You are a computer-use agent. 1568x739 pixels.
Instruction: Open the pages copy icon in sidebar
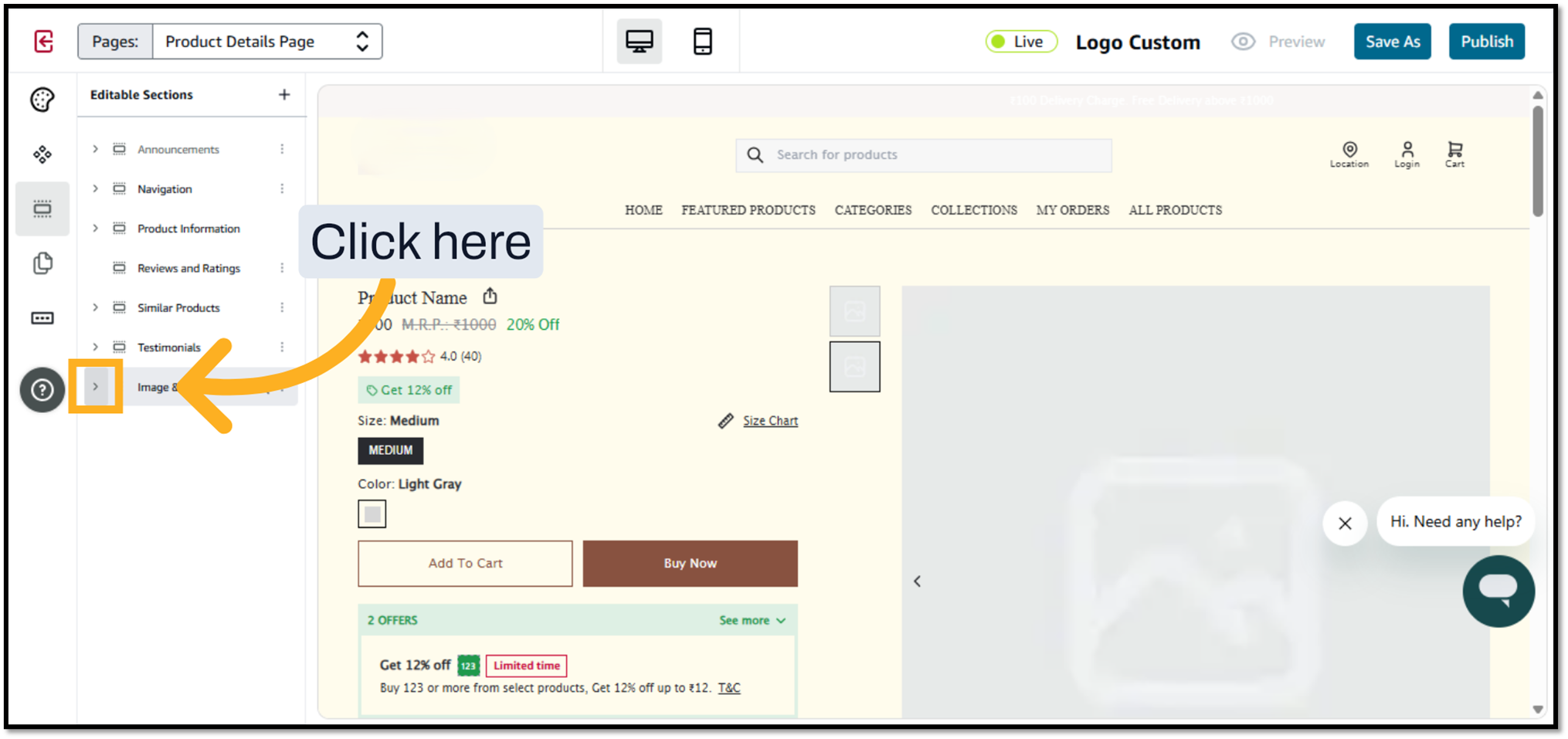click(42, 263)
